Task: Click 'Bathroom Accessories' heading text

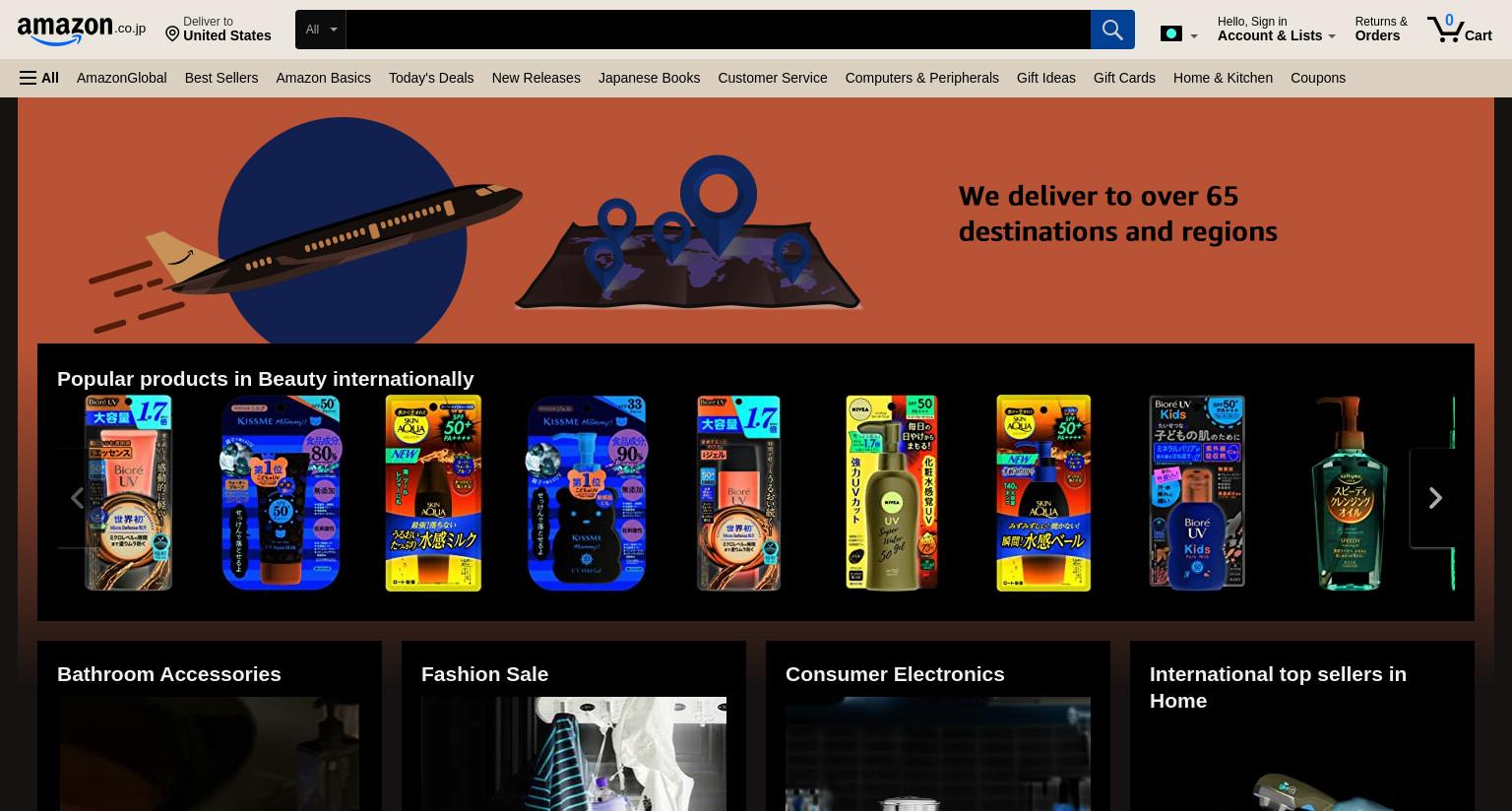Action: [x=169, y=673]
